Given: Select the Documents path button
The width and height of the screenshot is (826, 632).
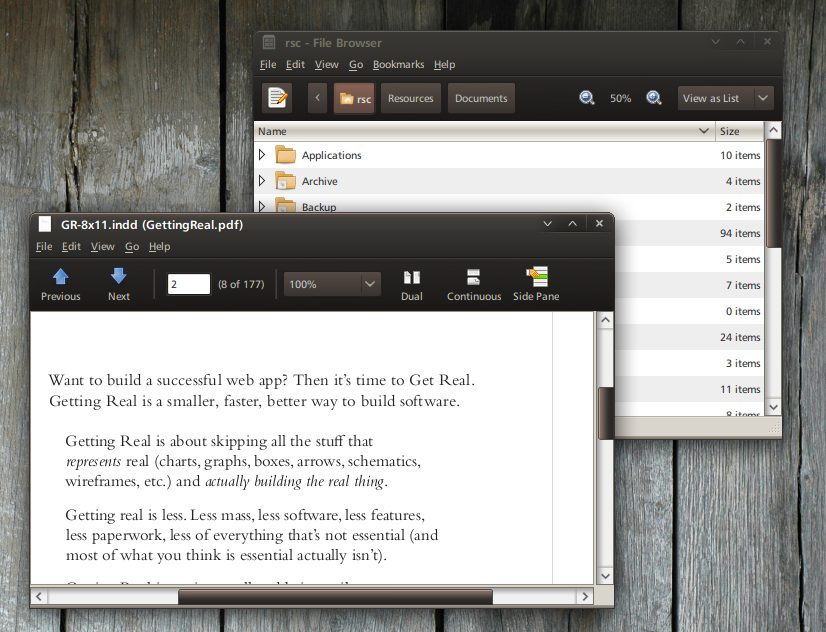Looking at the screenshot, I should (x=481, y=98).
